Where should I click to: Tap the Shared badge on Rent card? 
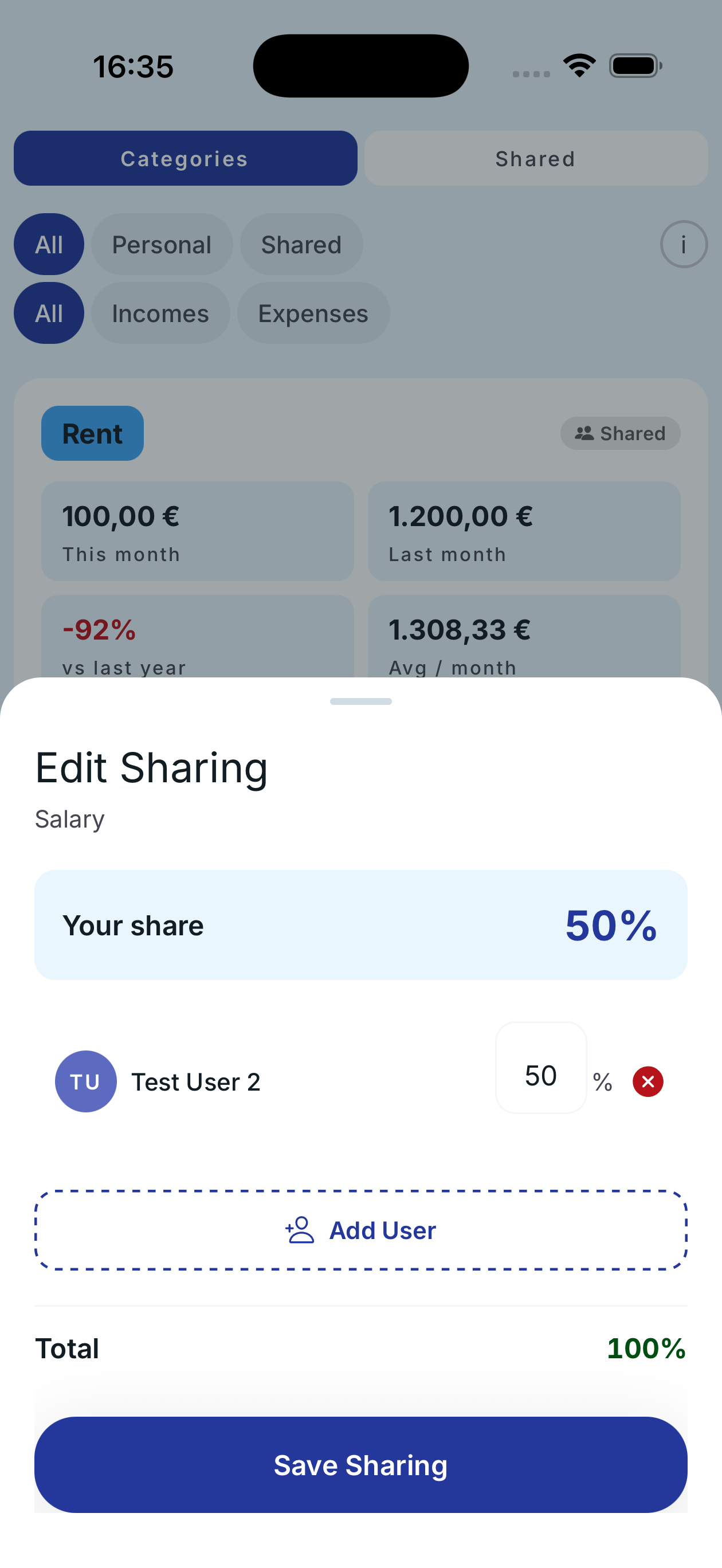pos(620,433)
